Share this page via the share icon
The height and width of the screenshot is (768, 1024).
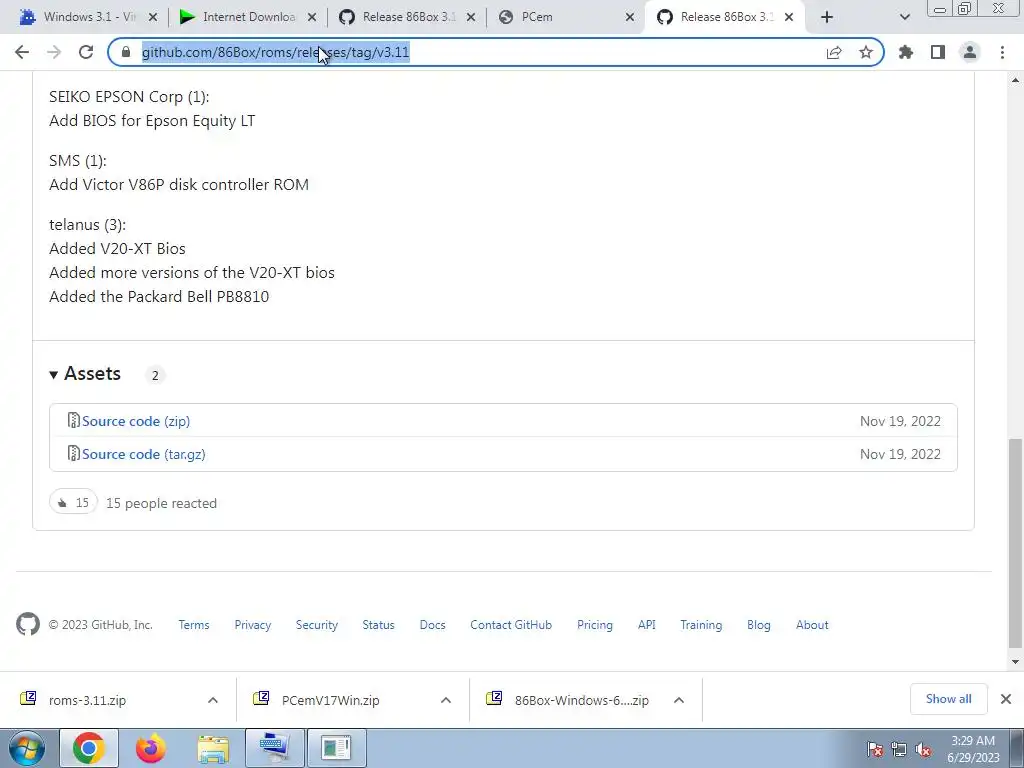[834, 52]
